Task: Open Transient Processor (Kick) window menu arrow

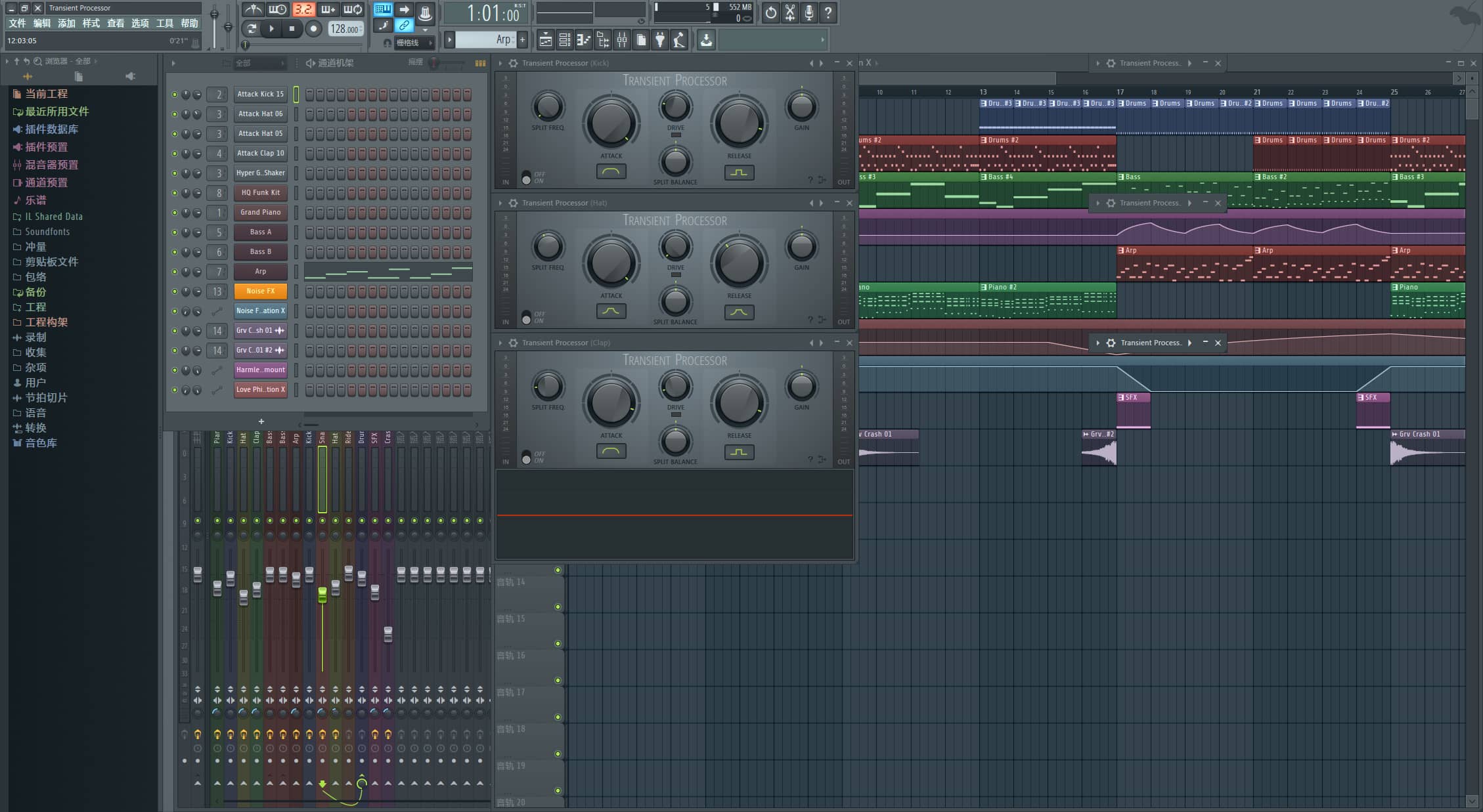Action: tap(500, 63)
